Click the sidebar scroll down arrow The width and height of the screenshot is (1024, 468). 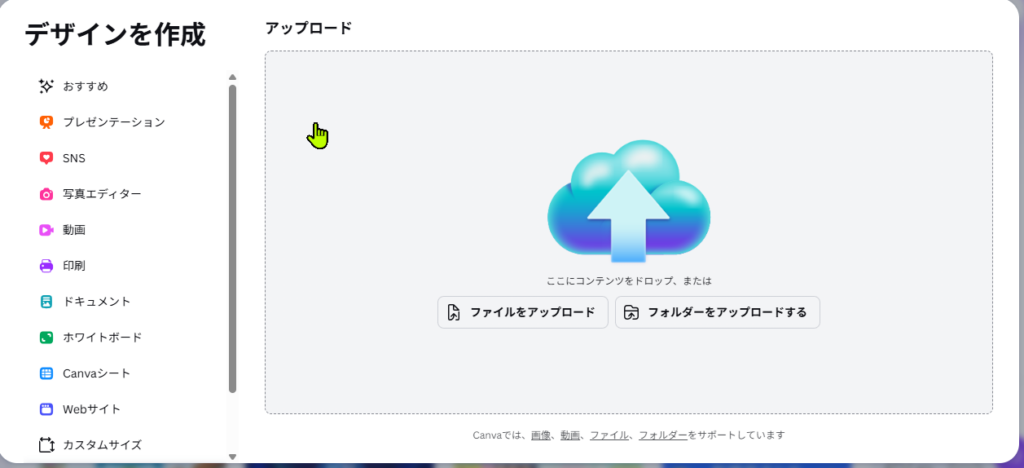(x=232, y=456)
